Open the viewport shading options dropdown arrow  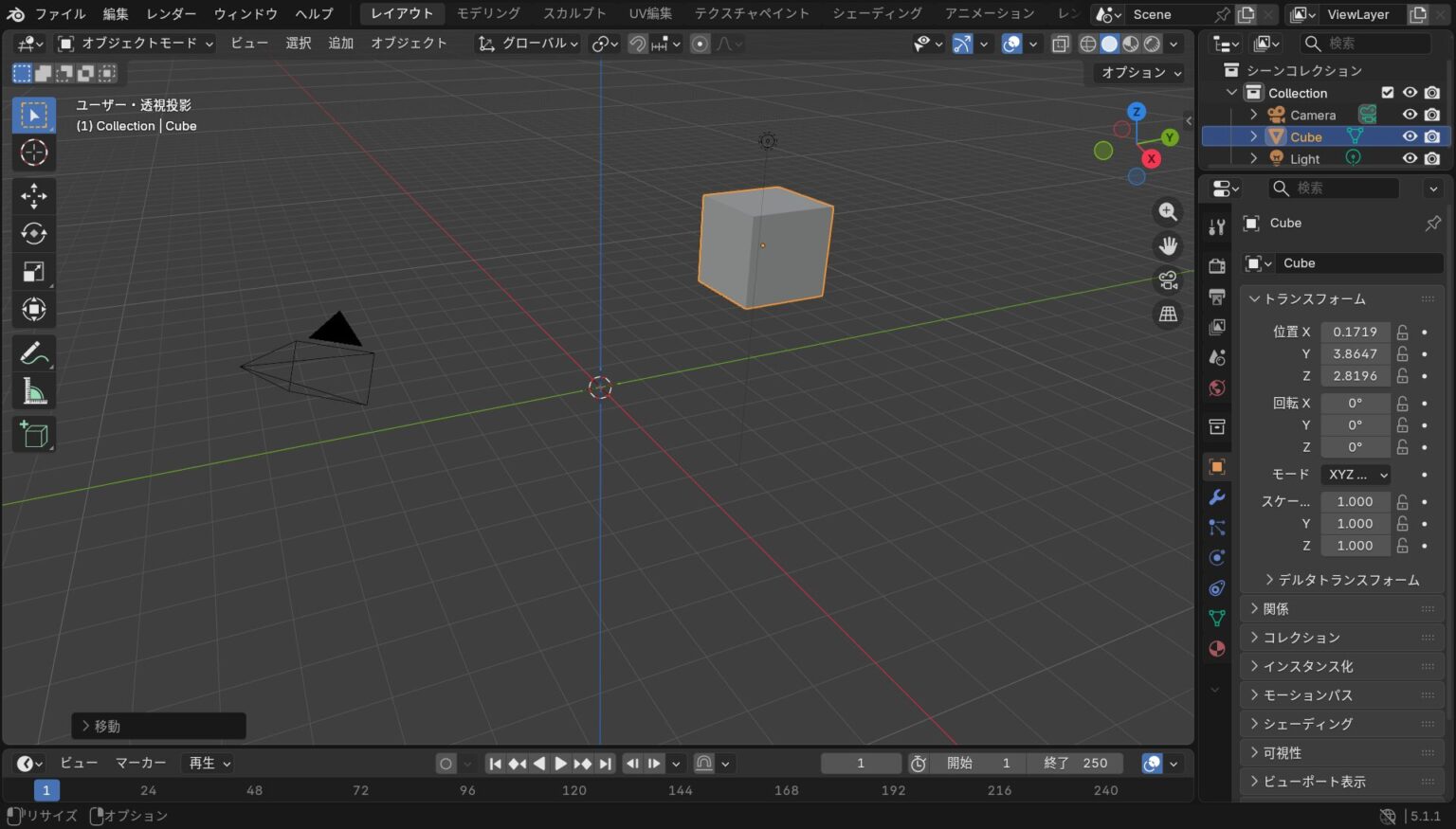[x=1174, y=44]
